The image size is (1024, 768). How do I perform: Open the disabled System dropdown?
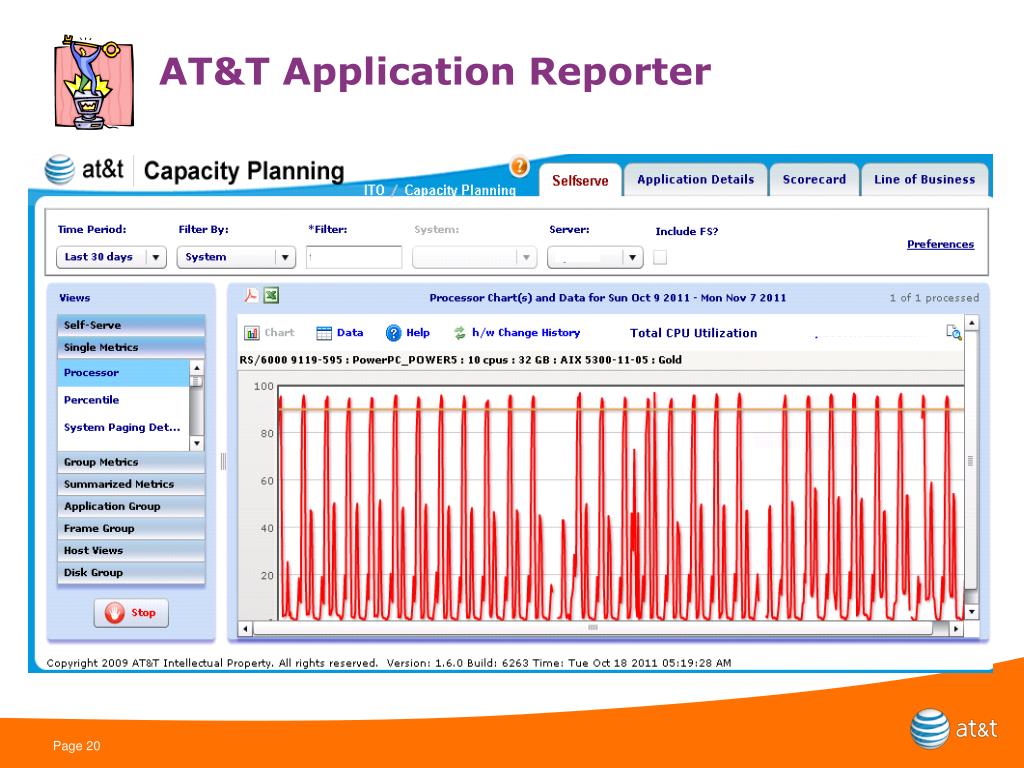475,257
